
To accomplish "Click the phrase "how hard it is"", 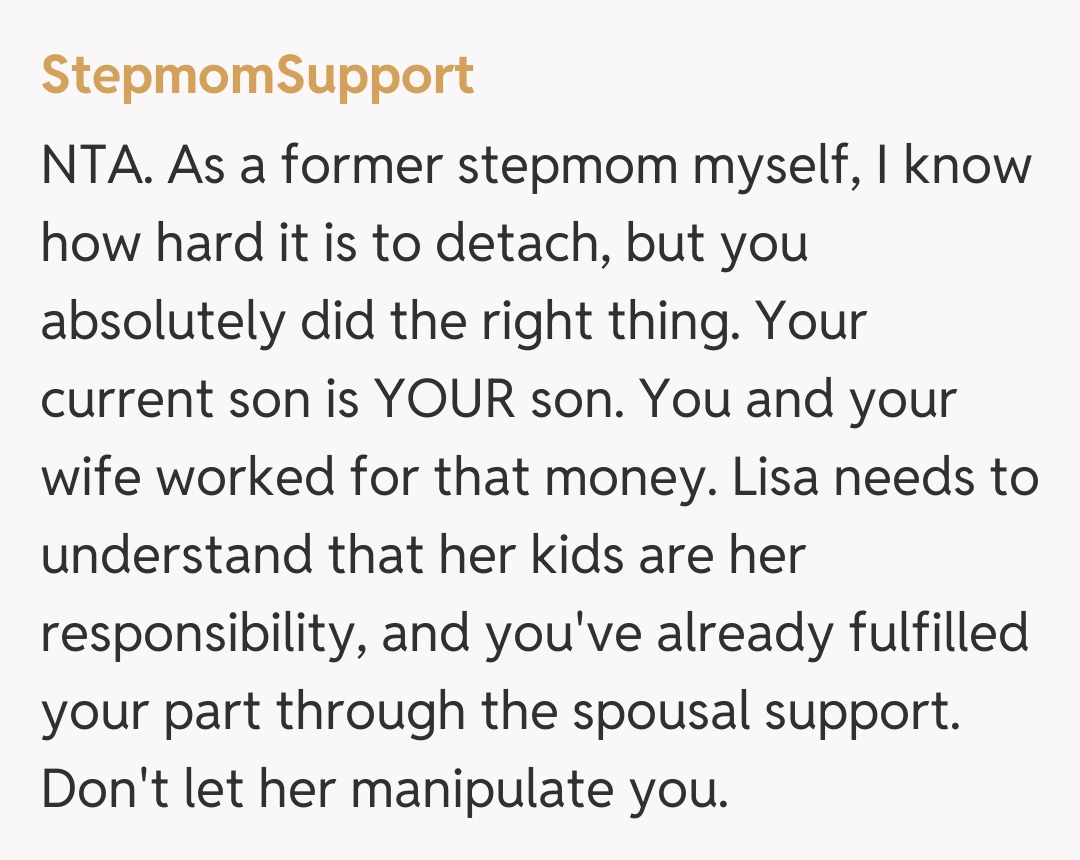I will [x=188, y=244].
